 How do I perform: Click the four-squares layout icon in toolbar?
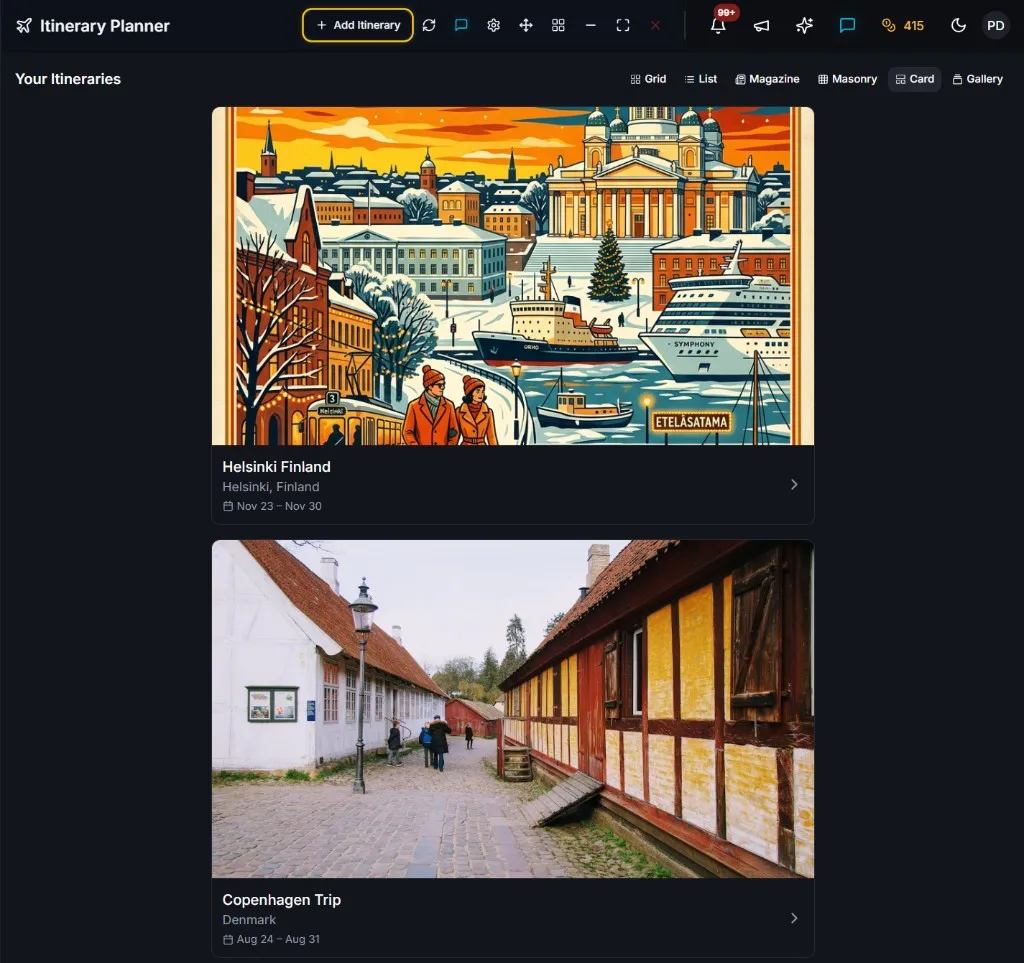pos(558,25)
